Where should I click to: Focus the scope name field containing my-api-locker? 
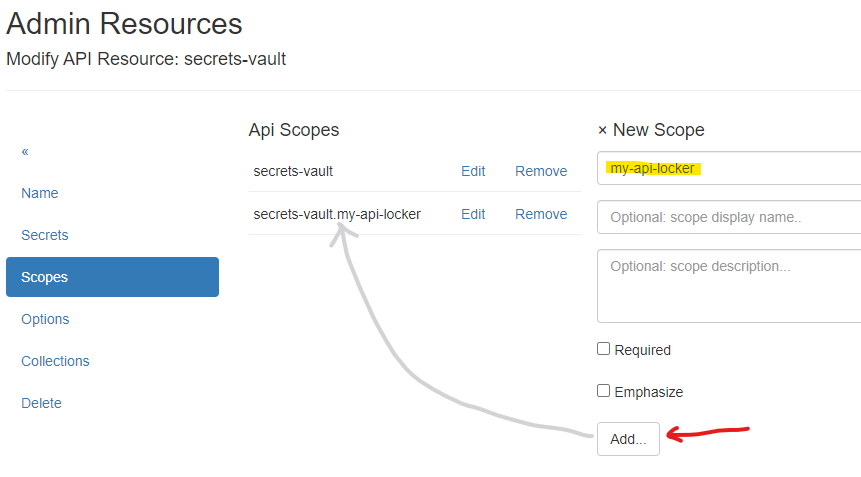pos(730,168)
